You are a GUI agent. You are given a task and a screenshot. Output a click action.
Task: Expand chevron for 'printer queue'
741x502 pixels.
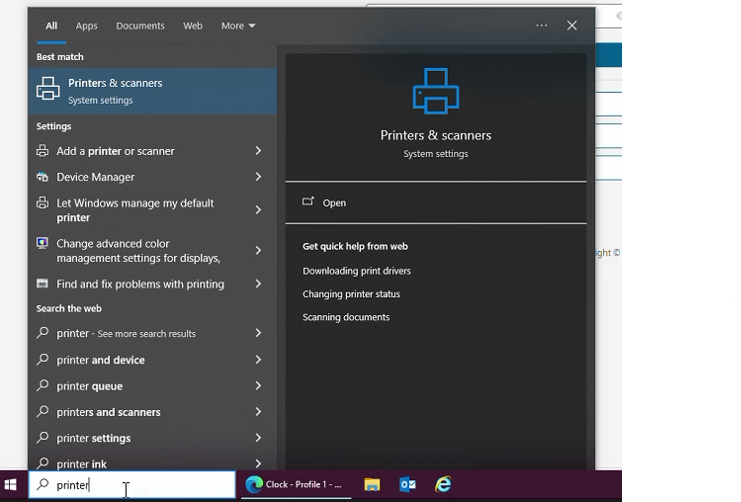(258, 386)
